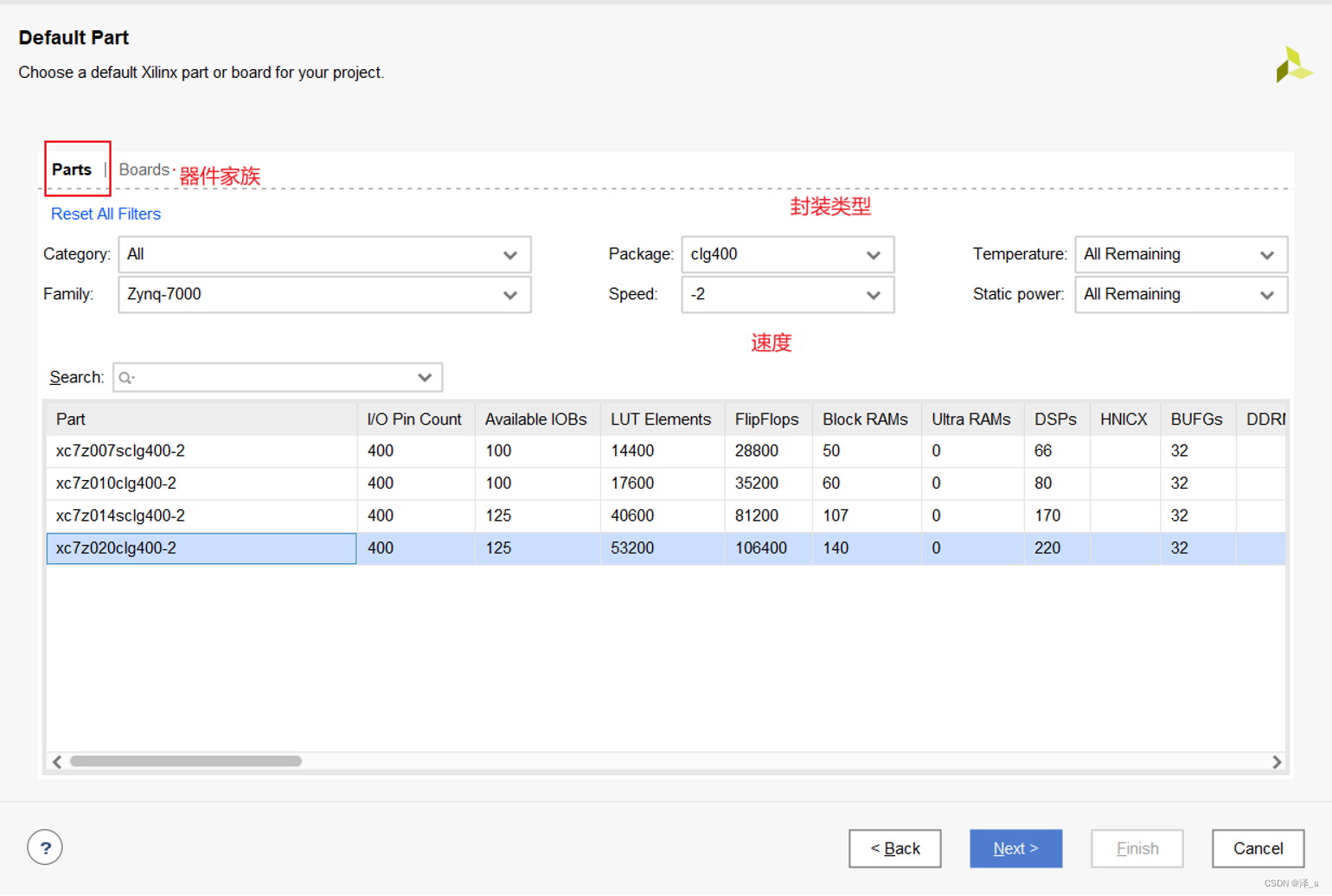Screen dimensions: 1332x896
Task: Click the Cancel button
Action: coord(1258,848)
